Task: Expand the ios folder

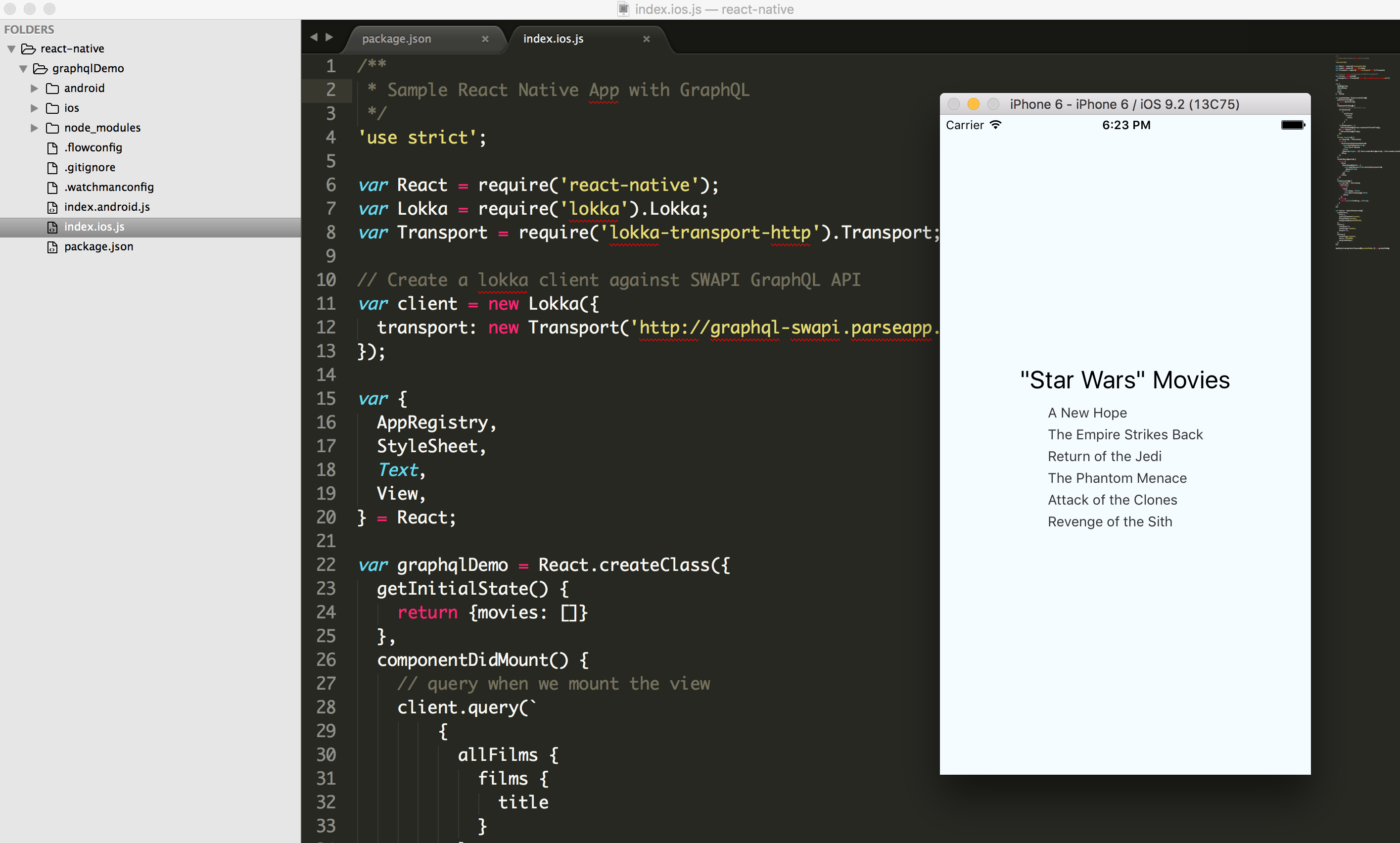Action: point(34,108)
